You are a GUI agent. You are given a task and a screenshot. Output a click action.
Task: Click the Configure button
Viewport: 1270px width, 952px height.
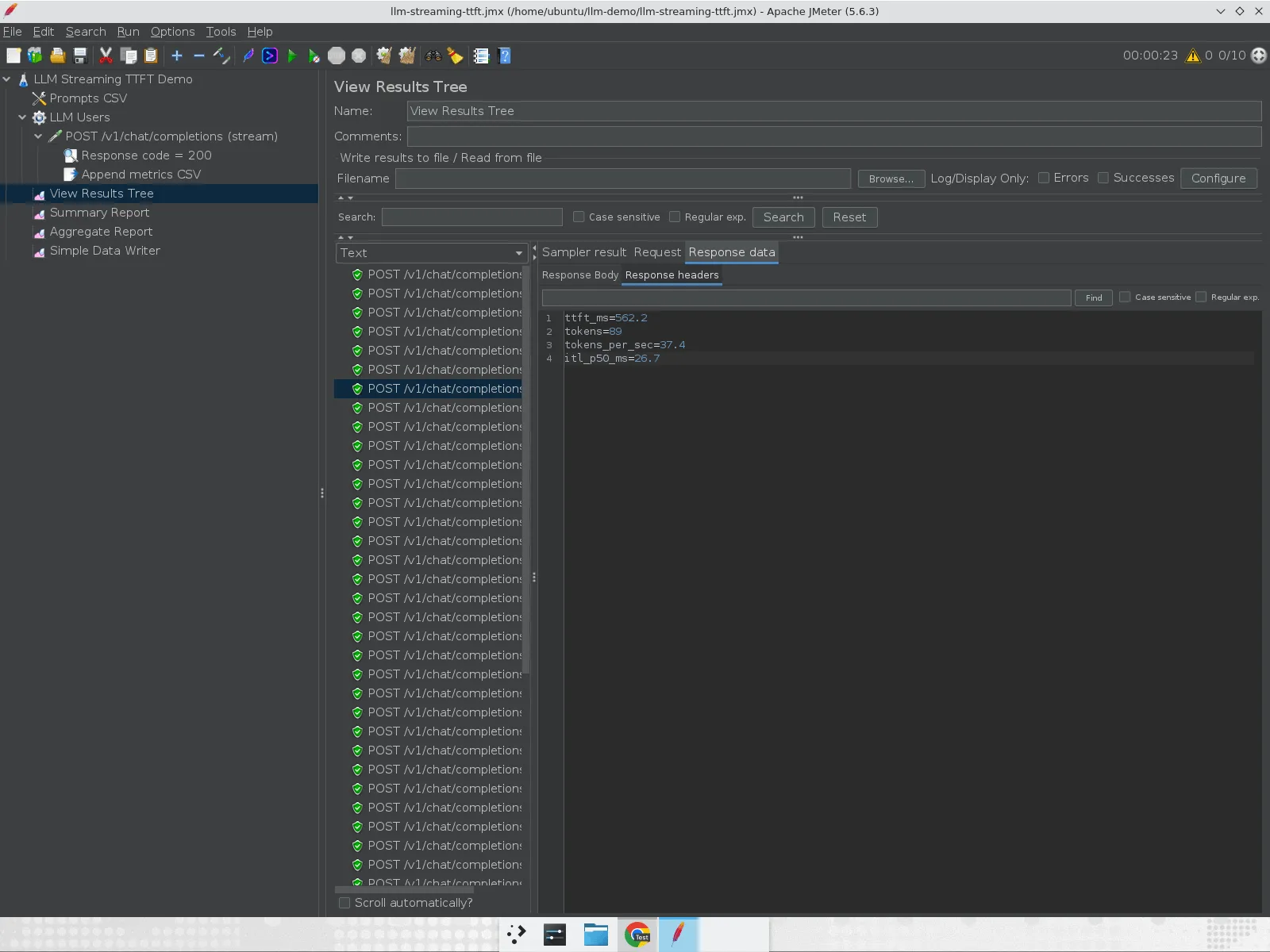1218,178
